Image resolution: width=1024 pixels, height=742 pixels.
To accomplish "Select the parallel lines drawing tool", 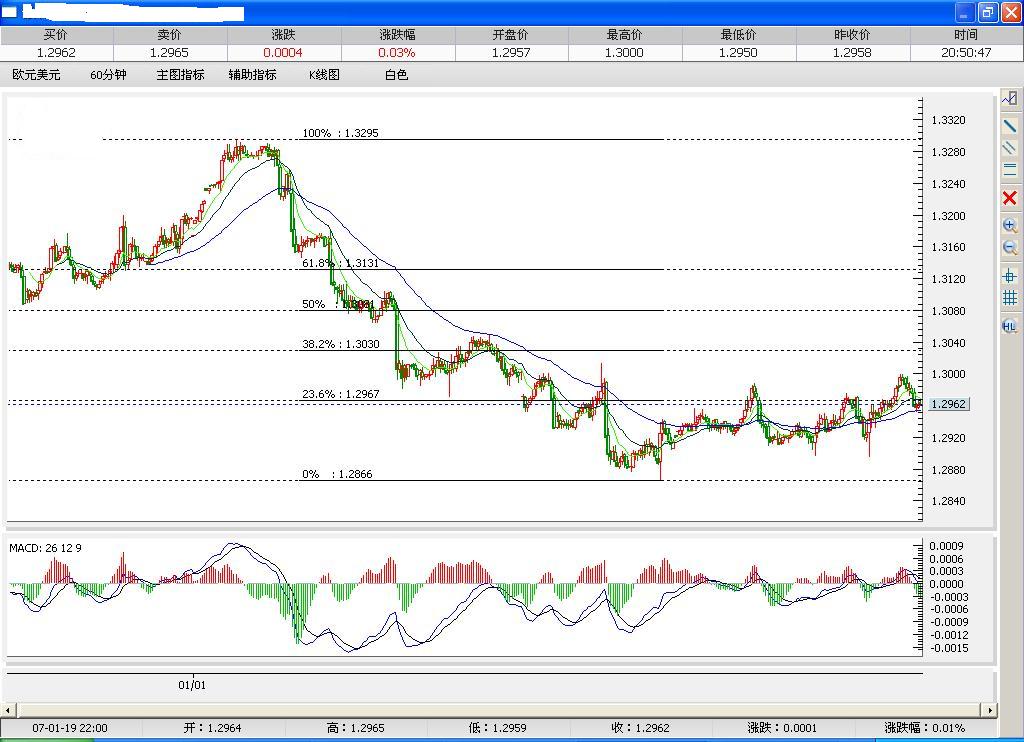I will coord(1009,147).
